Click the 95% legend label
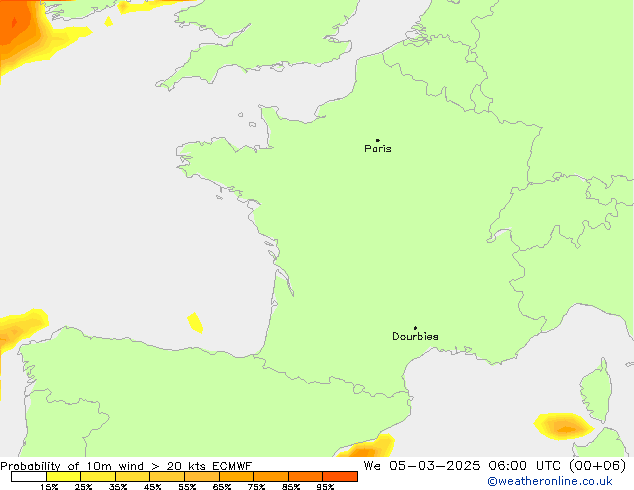The image size is (634, 490). coord(325,486)
